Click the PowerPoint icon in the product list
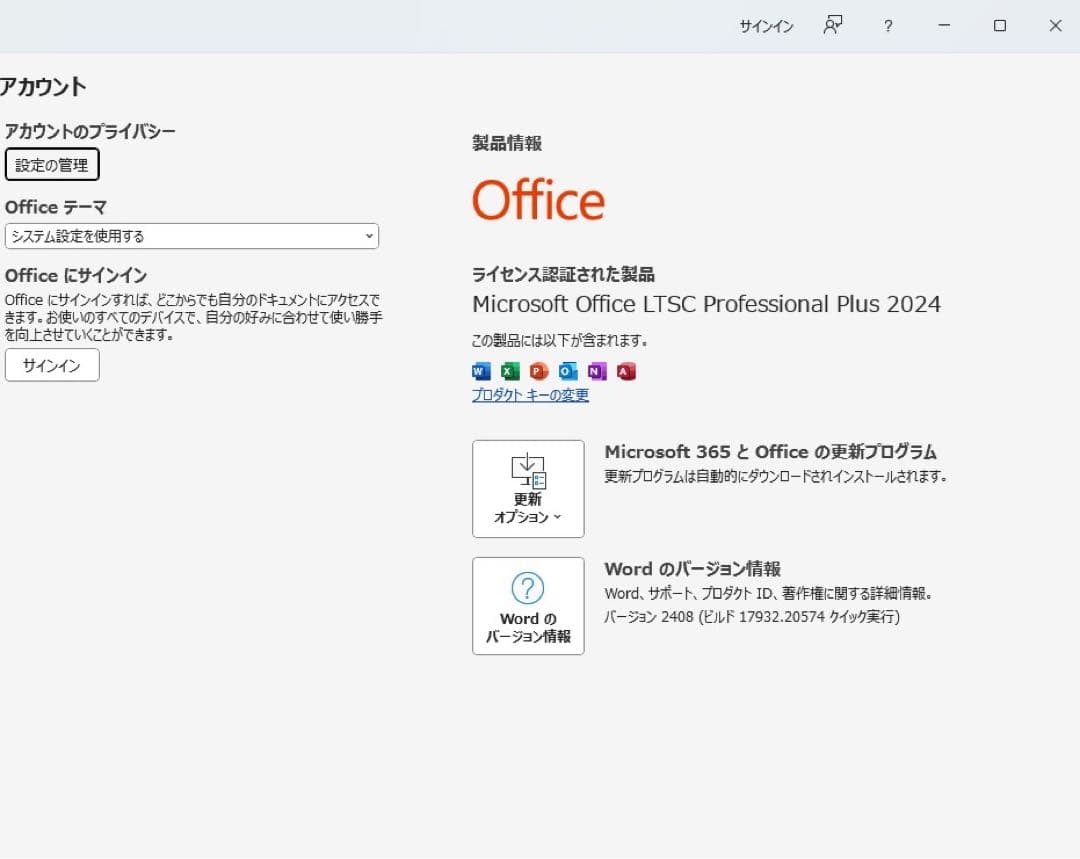 tap(538, 371)
